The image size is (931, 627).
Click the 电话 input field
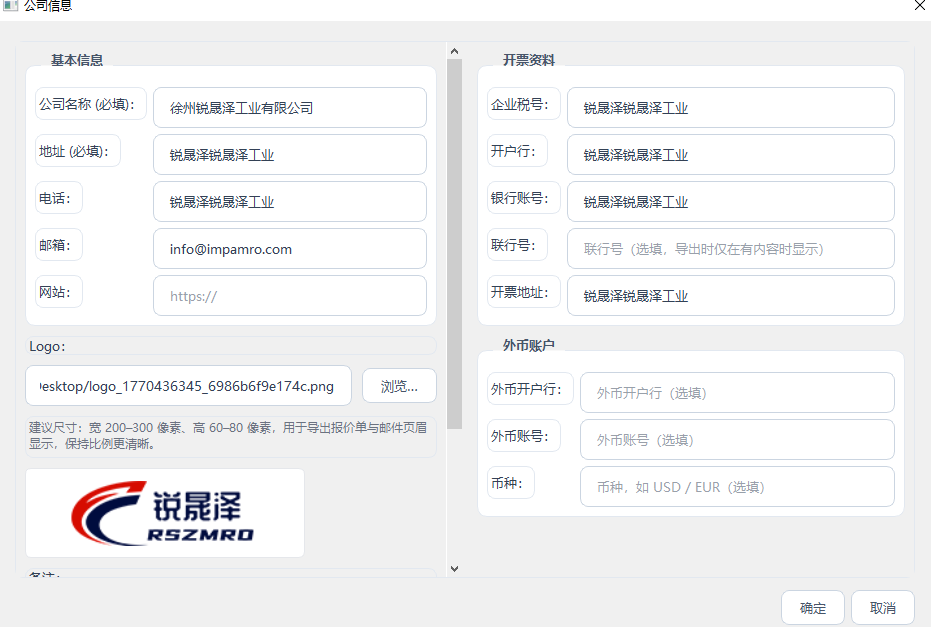[x=290, y=201]
